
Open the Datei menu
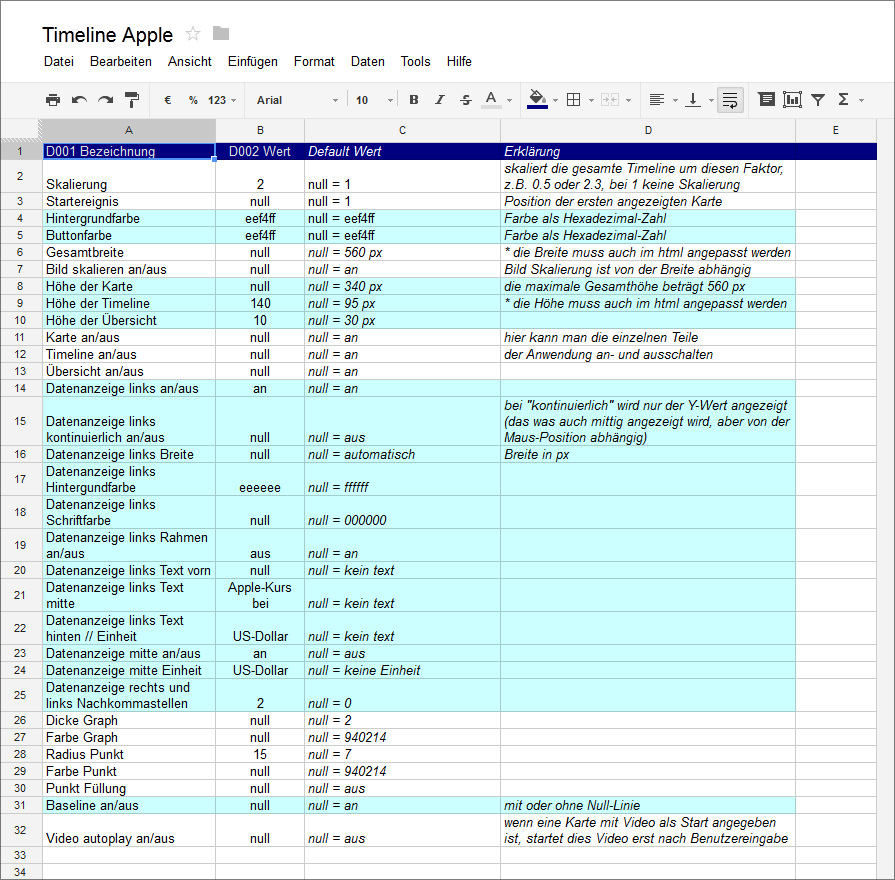[x=59, y=62]
